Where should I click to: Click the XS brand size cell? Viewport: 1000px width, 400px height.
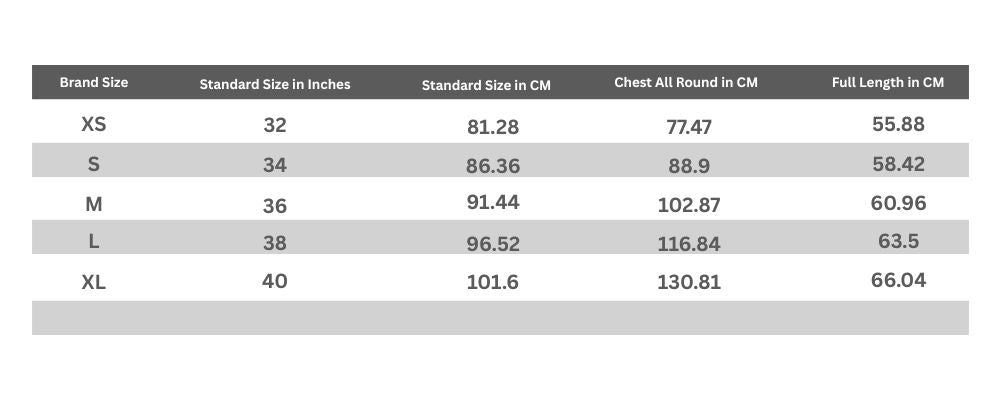coord(94,125)
